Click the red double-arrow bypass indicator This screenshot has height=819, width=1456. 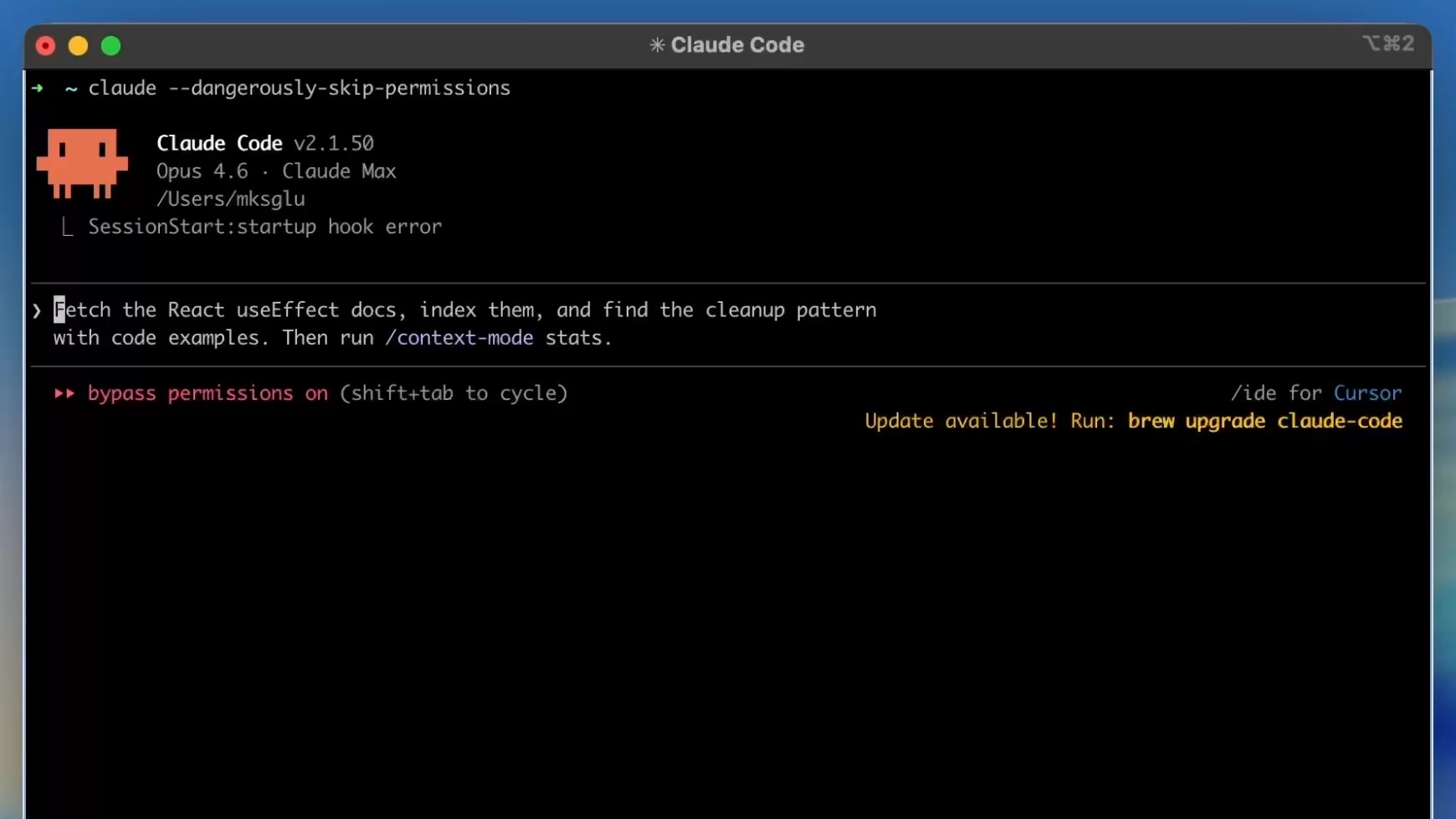pyautogui.click(x=64, y=393)
